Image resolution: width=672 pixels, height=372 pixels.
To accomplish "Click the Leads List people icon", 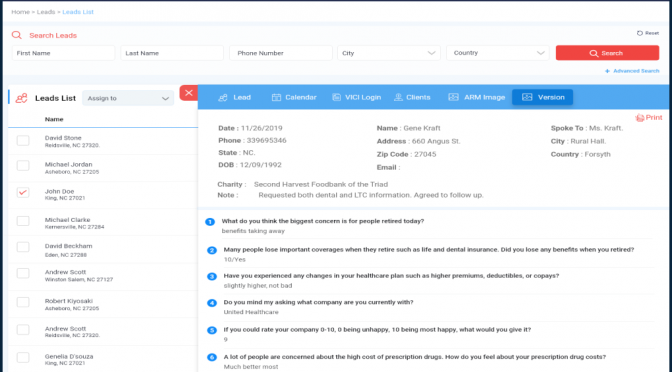I will (x=21, y=98).
